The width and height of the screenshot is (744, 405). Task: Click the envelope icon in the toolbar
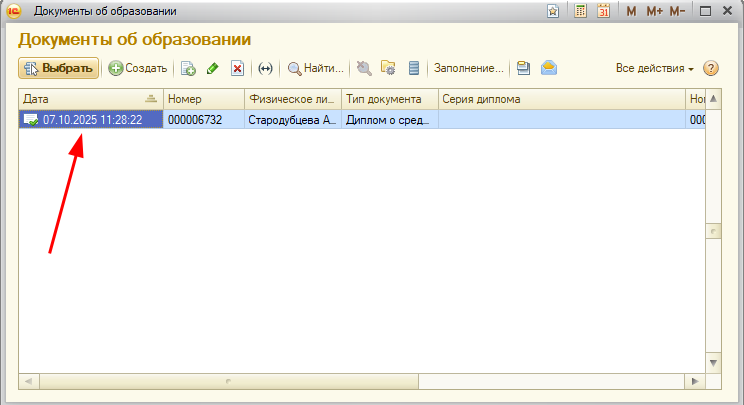pos(549,68)
